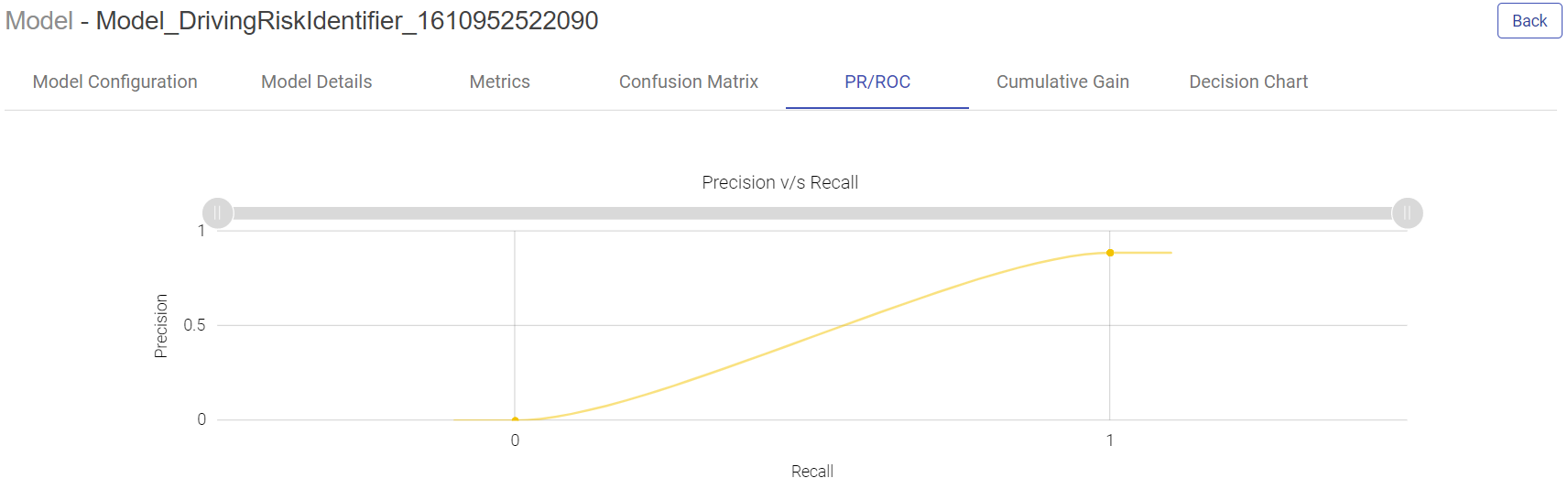This screenshot has height=489, width=1568.
Task: Click the left zoom slider handle
Action: (217, 213)
